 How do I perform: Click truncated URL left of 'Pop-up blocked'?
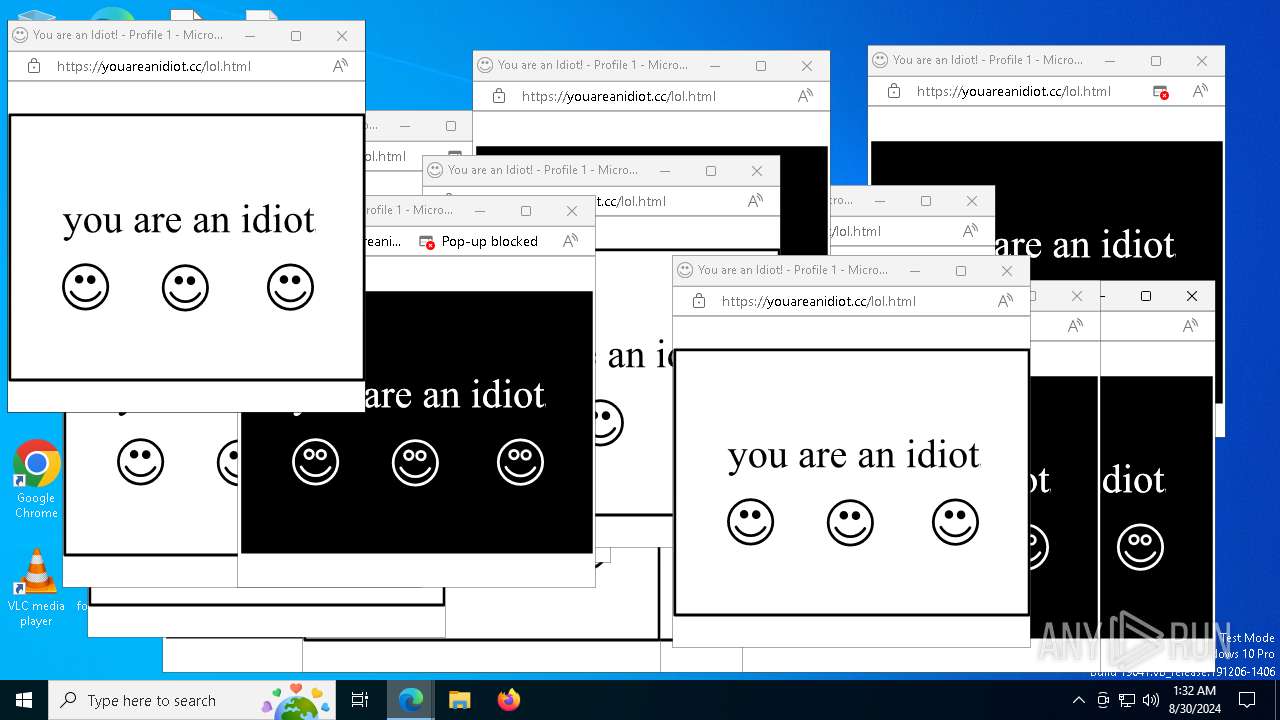tap(384, 241)
